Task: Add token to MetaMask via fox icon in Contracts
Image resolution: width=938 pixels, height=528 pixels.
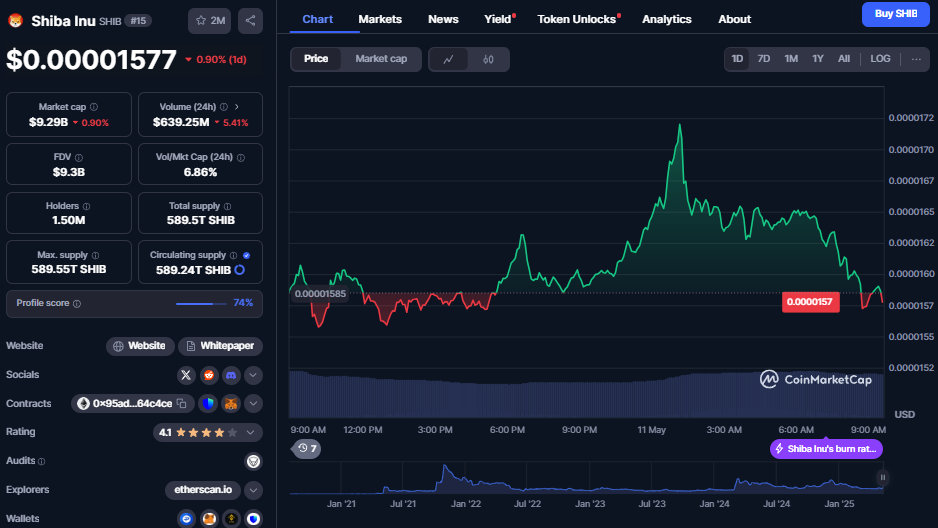Action: [231, 404]
